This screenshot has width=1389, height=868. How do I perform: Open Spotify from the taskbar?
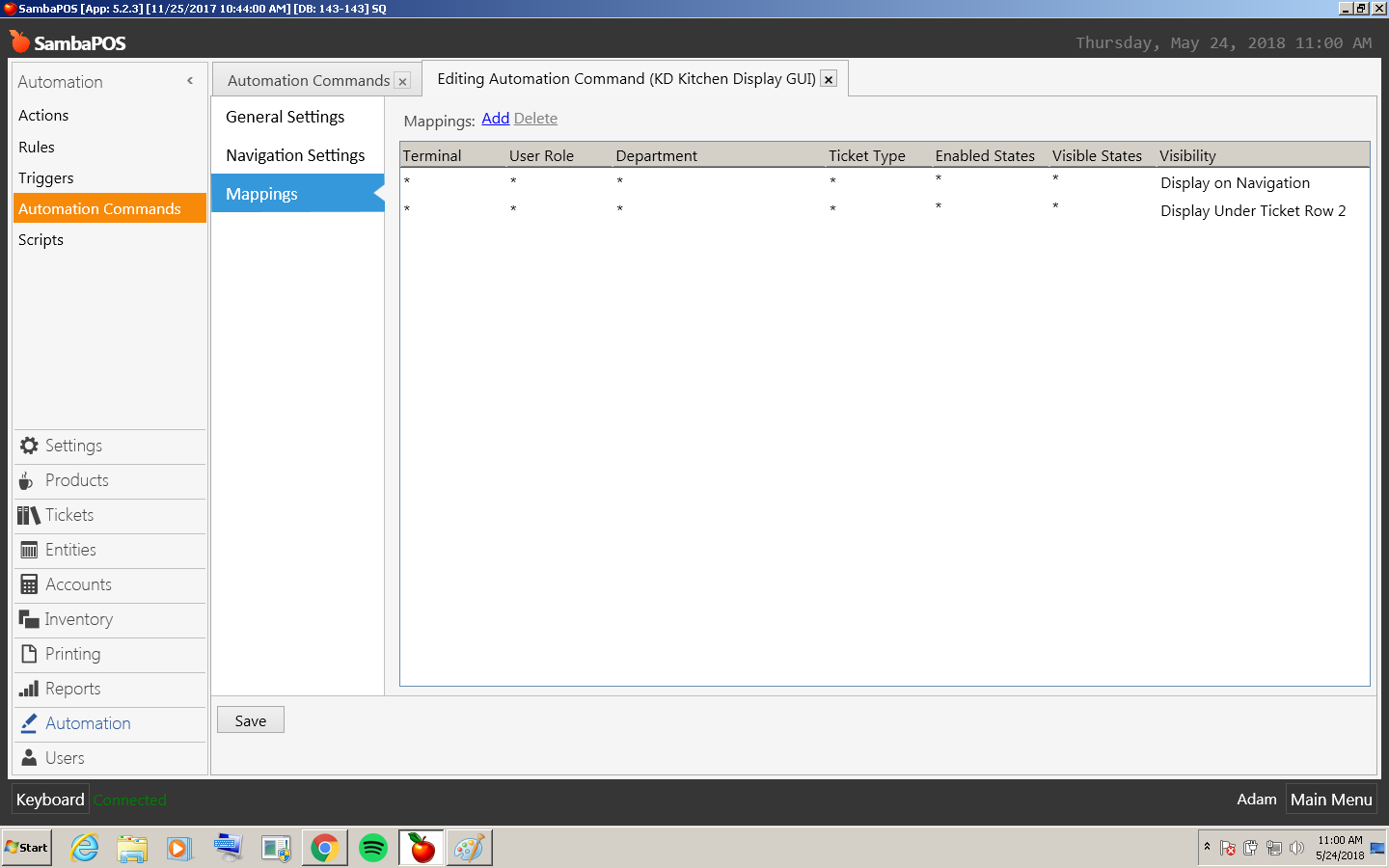click(373, 848)
